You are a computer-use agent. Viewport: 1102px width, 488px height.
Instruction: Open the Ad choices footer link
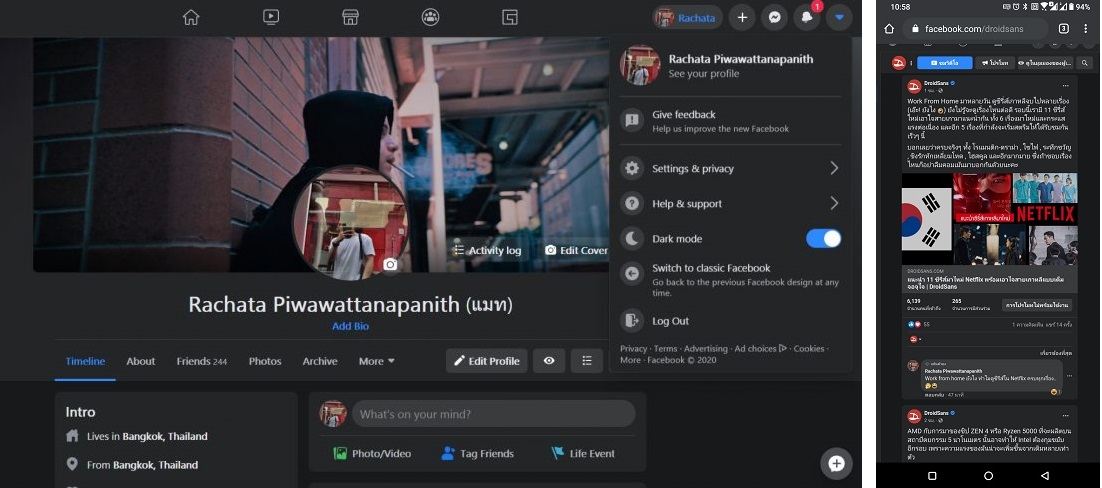click(760, 348)
